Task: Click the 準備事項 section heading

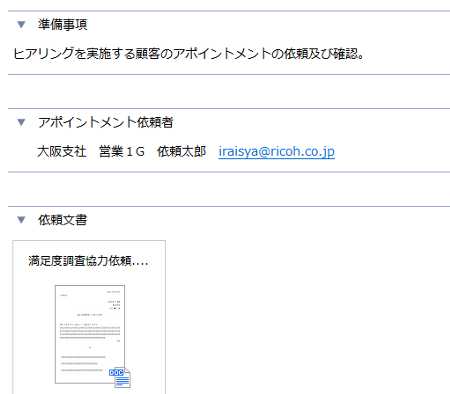Action: [62, 25]
